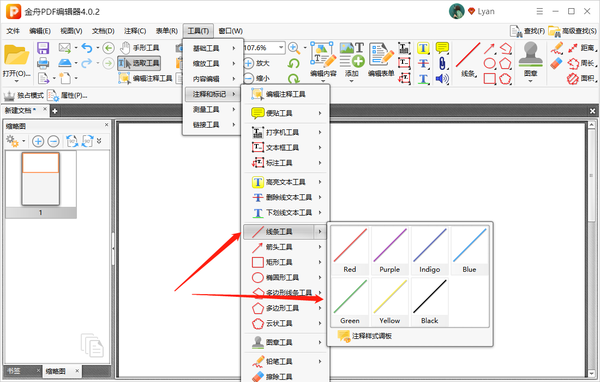Open the 注释(C) menu

tap(135, 31)
